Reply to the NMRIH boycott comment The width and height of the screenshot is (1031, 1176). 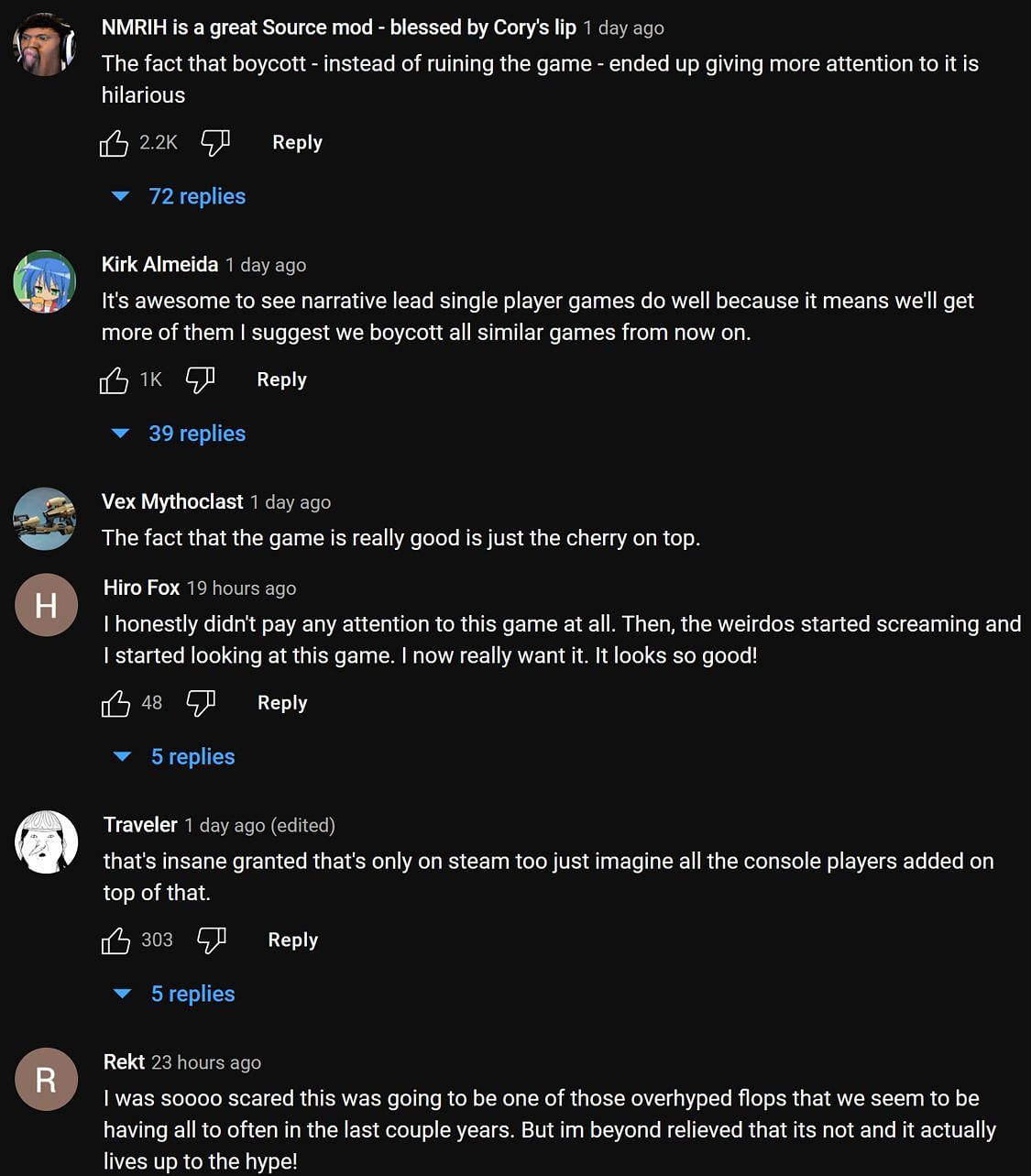pos(297,143)
